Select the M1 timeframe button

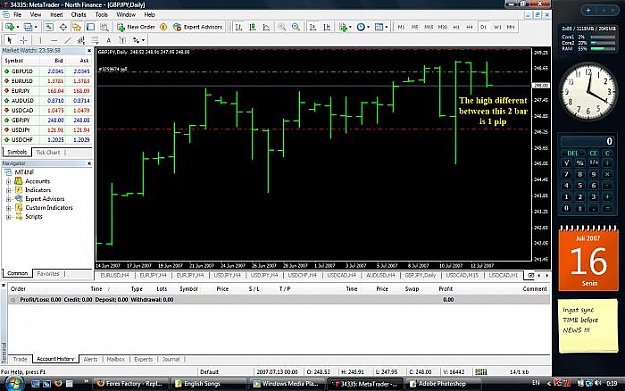pos(401,27)
